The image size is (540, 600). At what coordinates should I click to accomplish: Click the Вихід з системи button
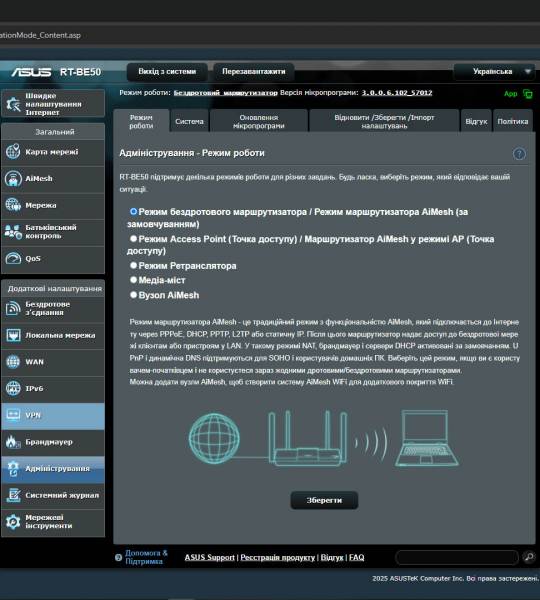pos(167,72)
